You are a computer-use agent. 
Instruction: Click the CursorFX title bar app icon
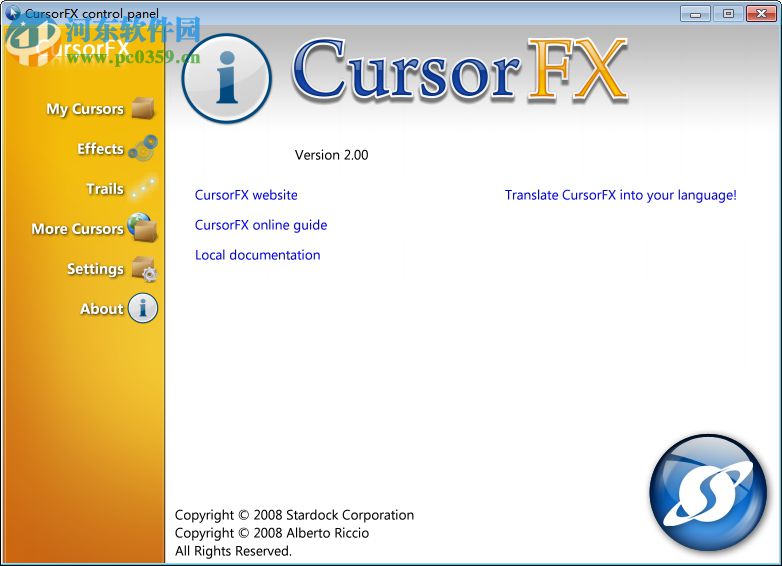click(x=13, y=13)
